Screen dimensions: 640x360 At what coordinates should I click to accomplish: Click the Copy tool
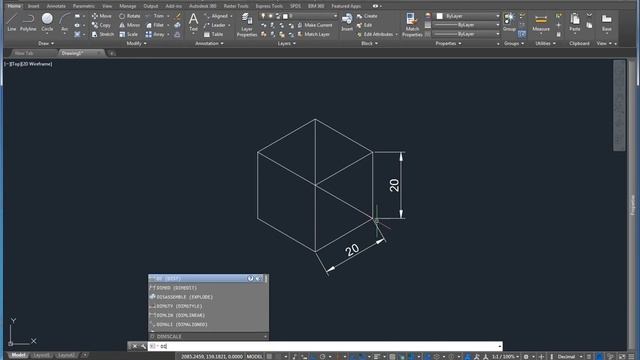tap(101, 25)
